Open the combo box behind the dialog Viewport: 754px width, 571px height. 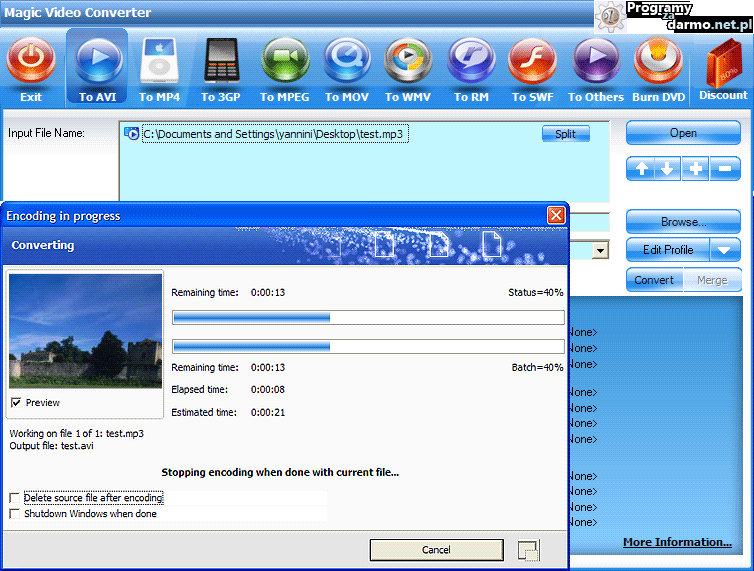coord(600,250)
